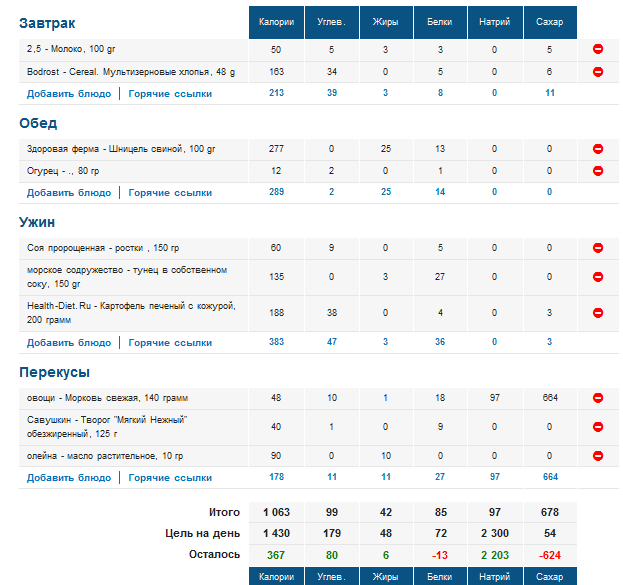Click the remaining sugar value -624
Screen dimensions: 623x585
[550, 555]
